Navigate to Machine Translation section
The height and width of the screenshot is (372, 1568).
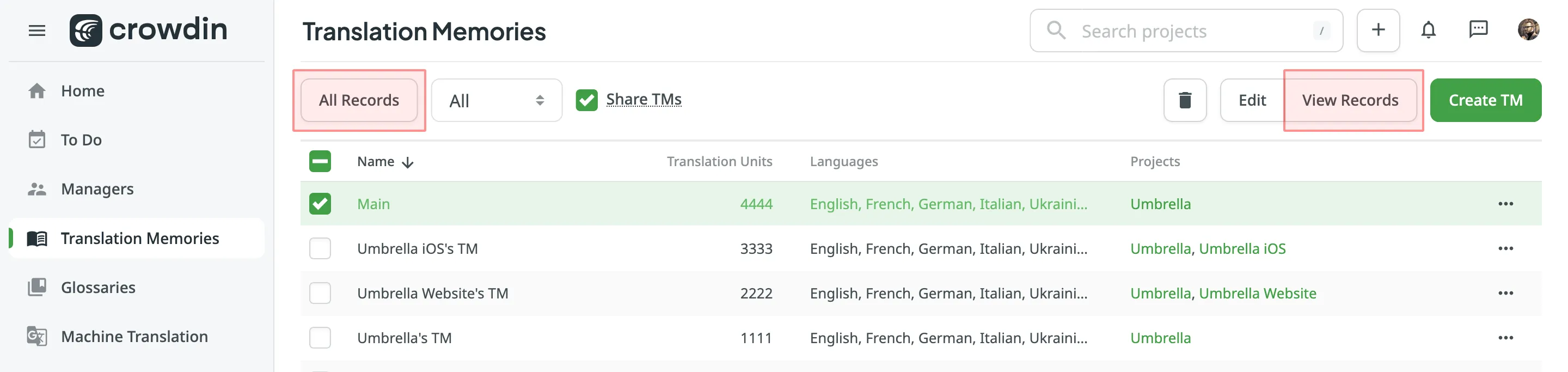pos(134,336)
